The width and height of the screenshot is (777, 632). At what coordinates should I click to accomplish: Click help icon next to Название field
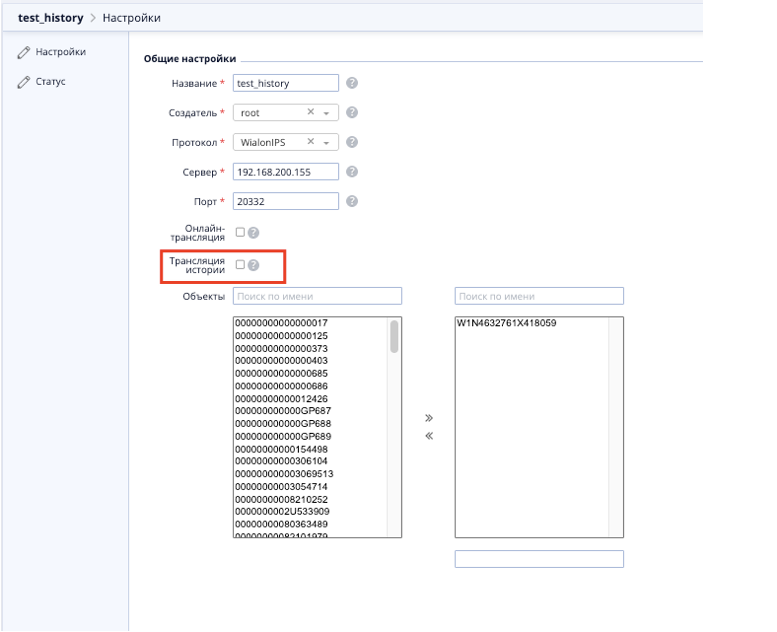pyautogui.click(x=352, y=83)
